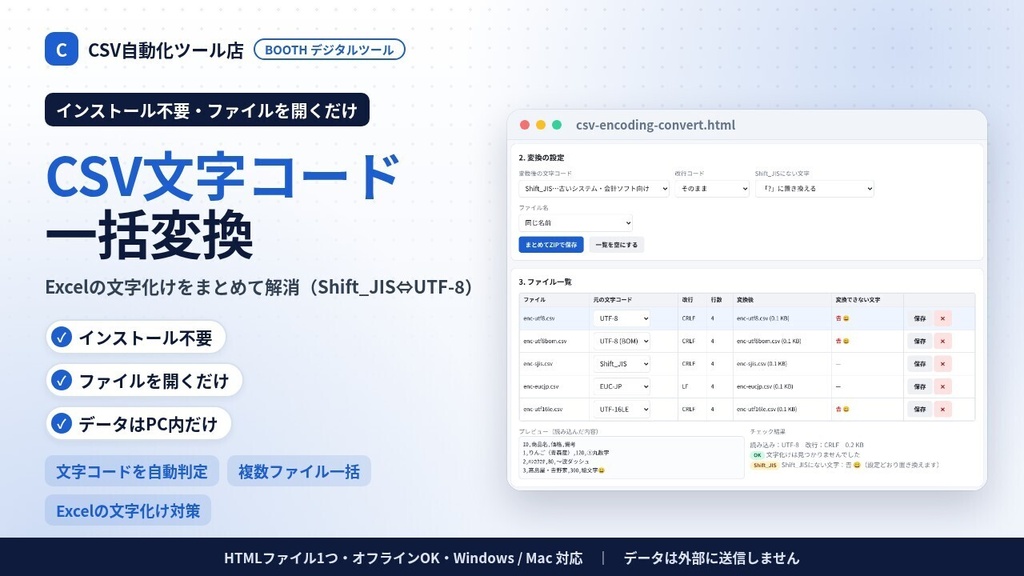
Task: Click the 文字コードを自動判定 tag
Action: 132,471
